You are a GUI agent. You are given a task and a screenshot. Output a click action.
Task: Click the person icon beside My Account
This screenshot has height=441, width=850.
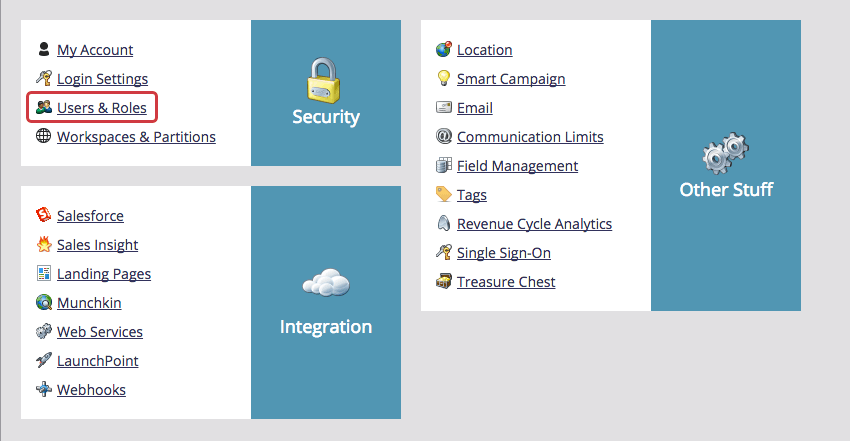tap(43, 49)
